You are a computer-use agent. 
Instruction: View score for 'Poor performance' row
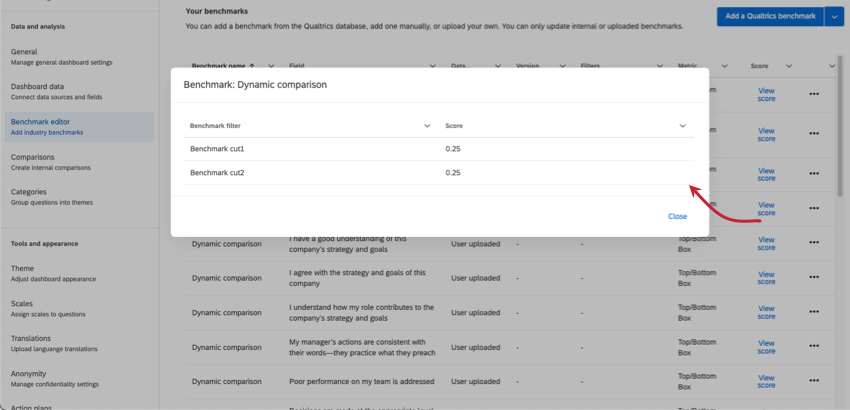pyautogui.click(x=766, y=381)
